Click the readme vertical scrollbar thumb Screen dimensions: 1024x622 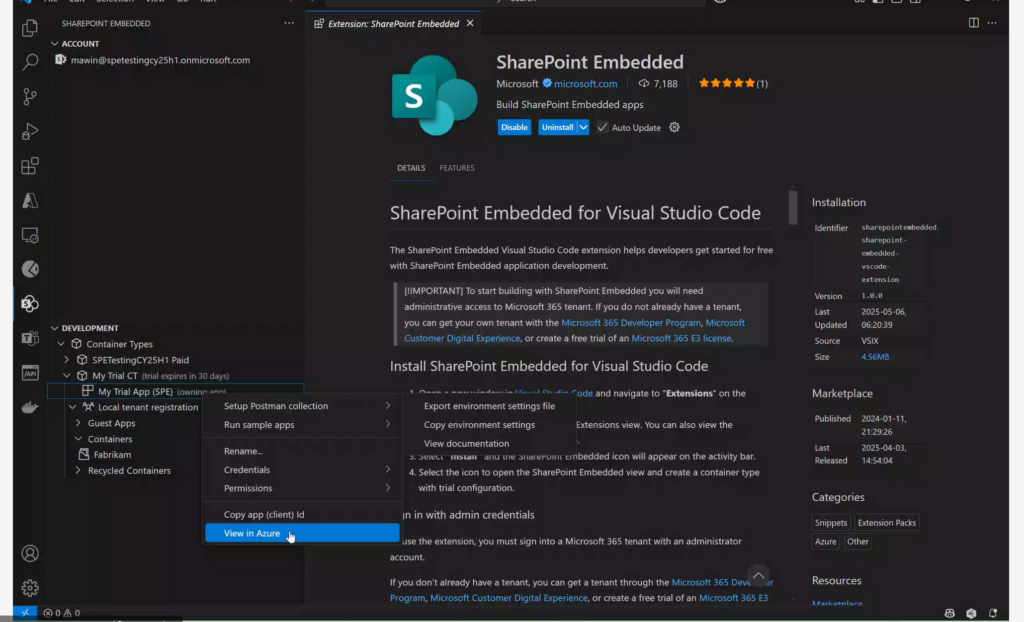(793, 207)
